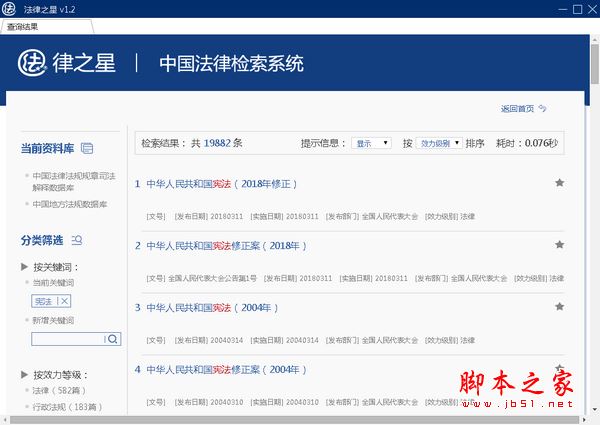Image resolution: width=600 pixels, height=425 pixels.
Task: Star the 宪法（2018年修正）result
Action: [559, 183]
